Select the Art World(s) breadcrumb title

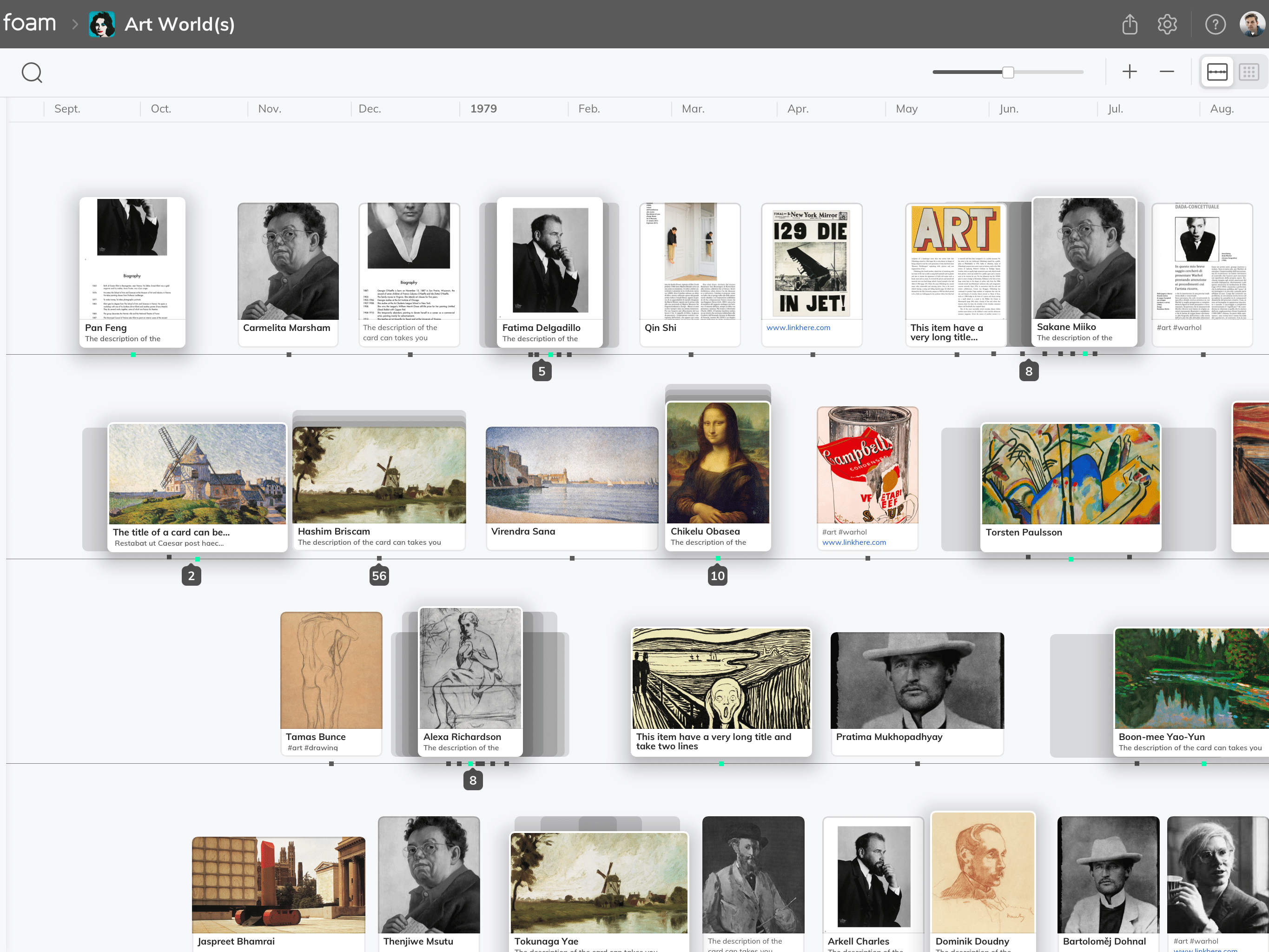coord(179,24)
